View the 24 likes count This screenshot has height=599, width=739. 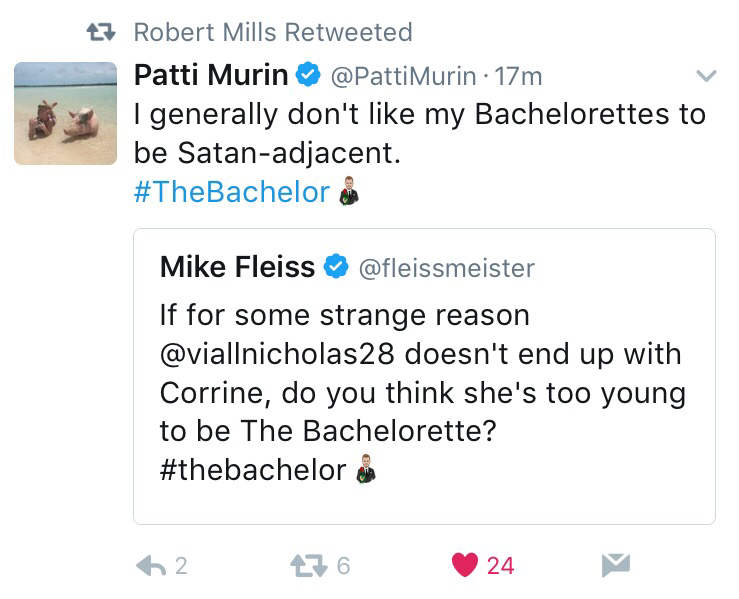(500, 566)
